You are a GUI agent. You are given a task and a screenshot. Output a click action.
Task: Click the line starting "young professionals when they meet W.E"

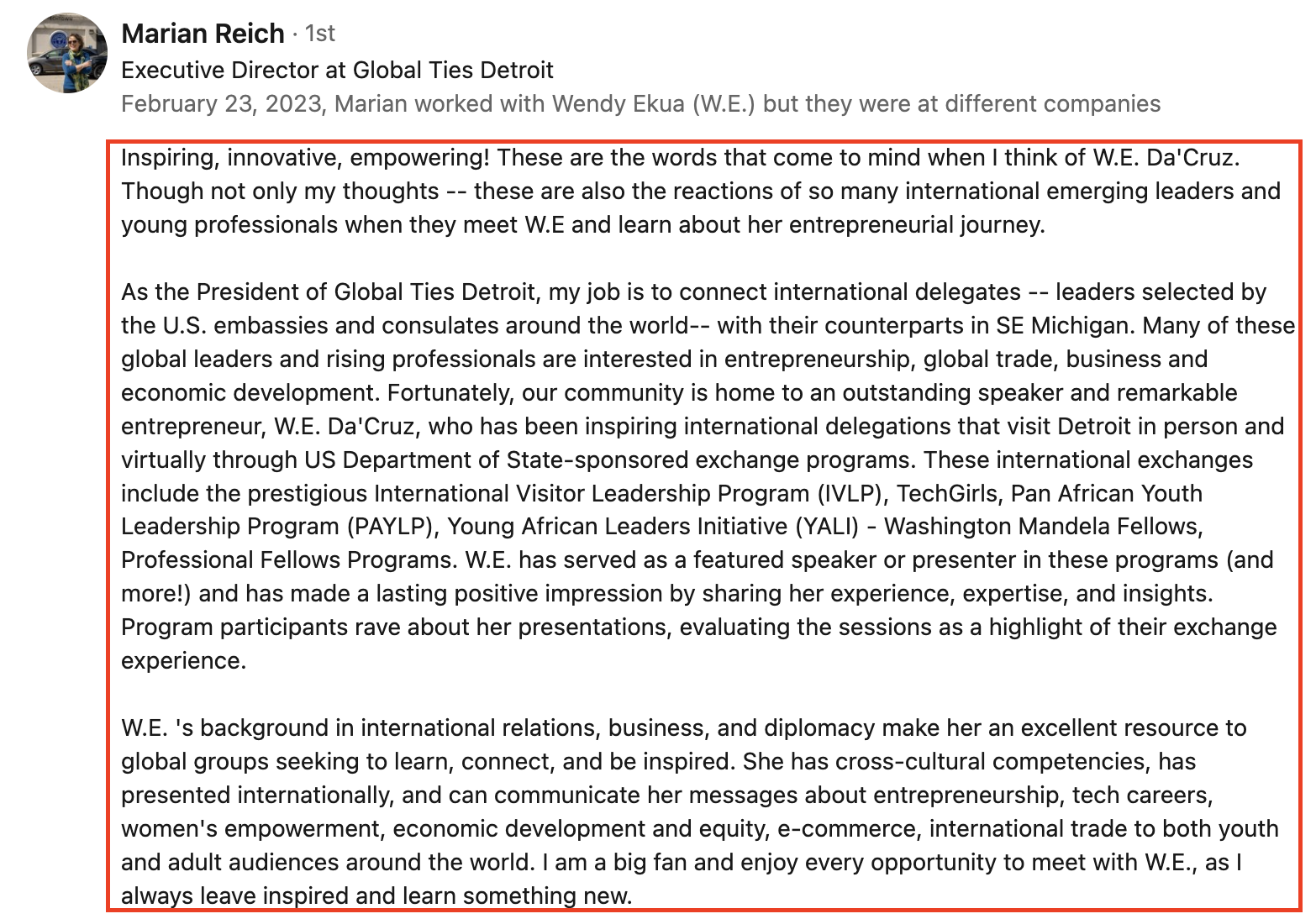[x=583, y=225]
